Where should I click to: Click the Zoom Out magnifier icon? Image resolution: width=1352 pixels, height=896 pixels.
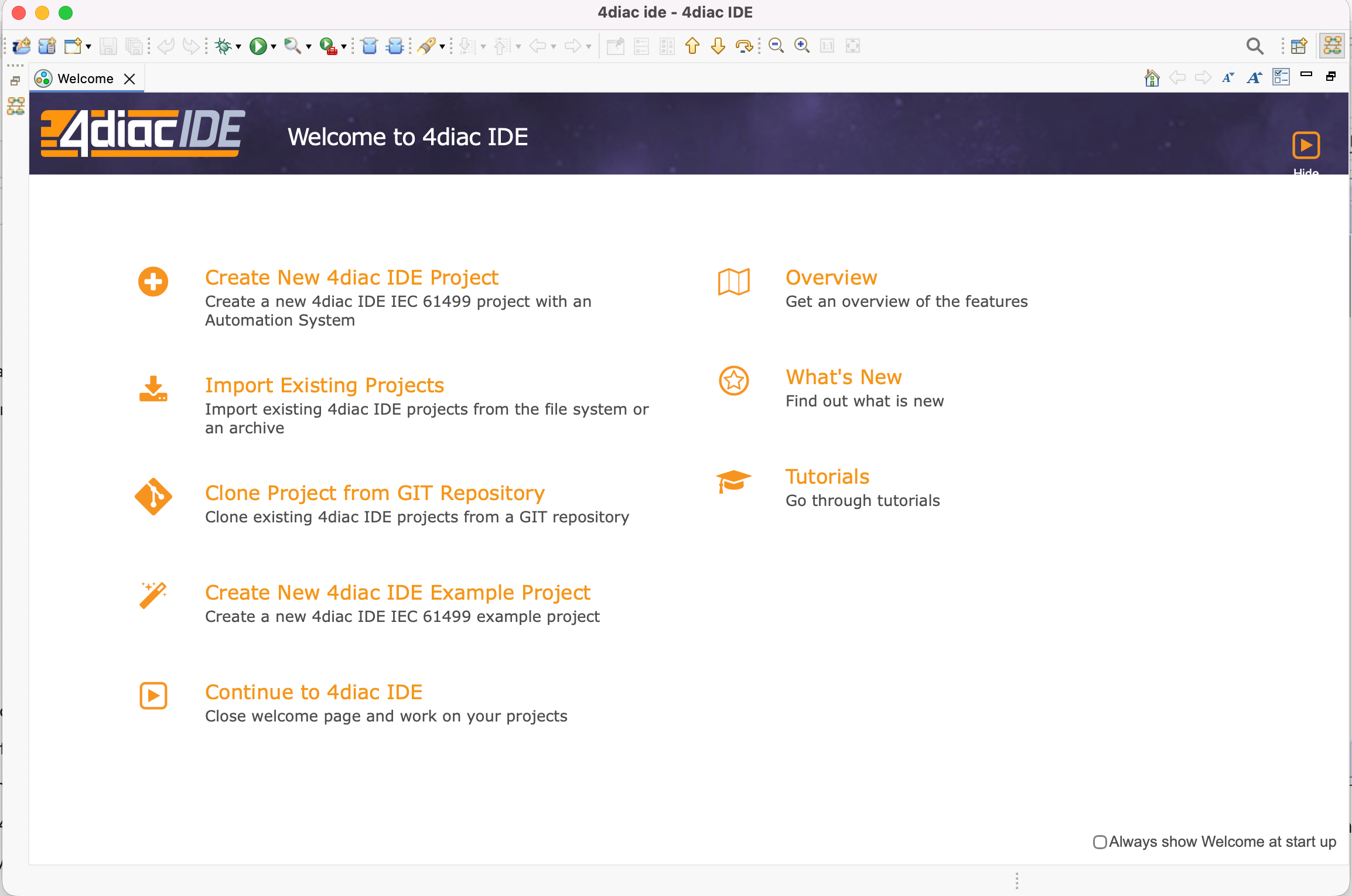776,46
